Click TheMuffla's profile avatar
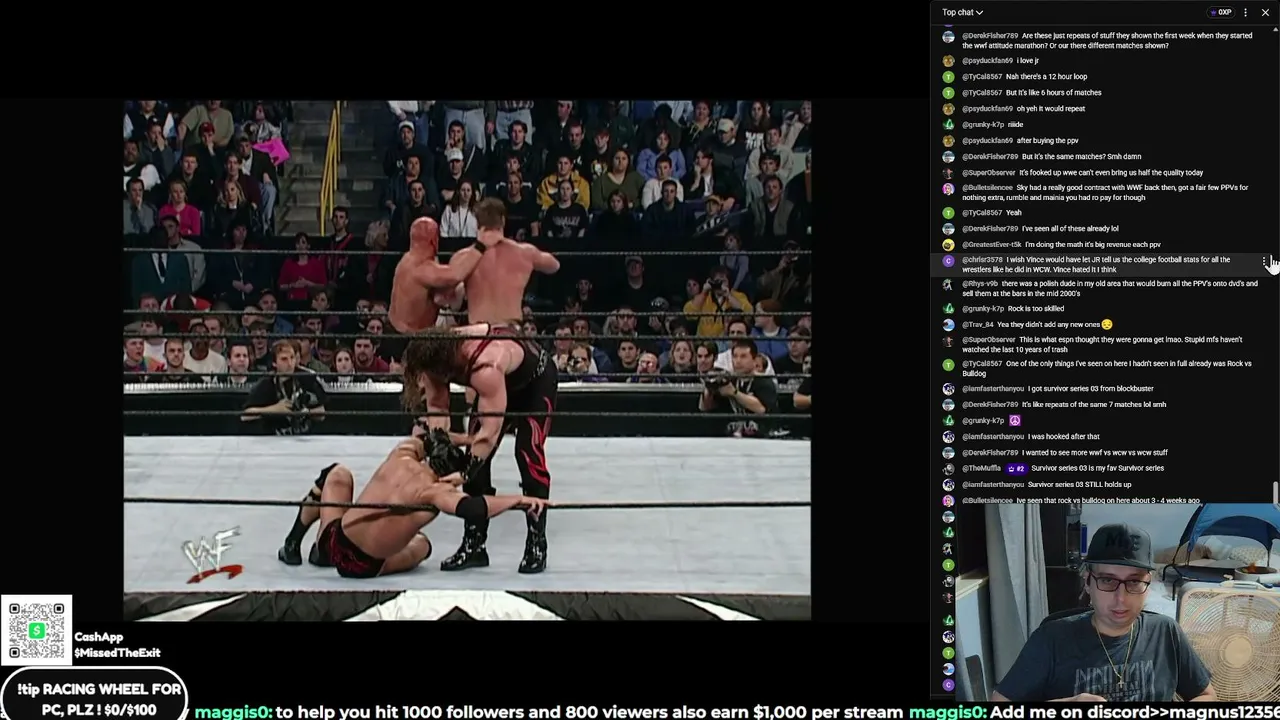Image resolution: width=1280 pixels, height=720 pixels. pyautogui.click(x=948, y=469)
